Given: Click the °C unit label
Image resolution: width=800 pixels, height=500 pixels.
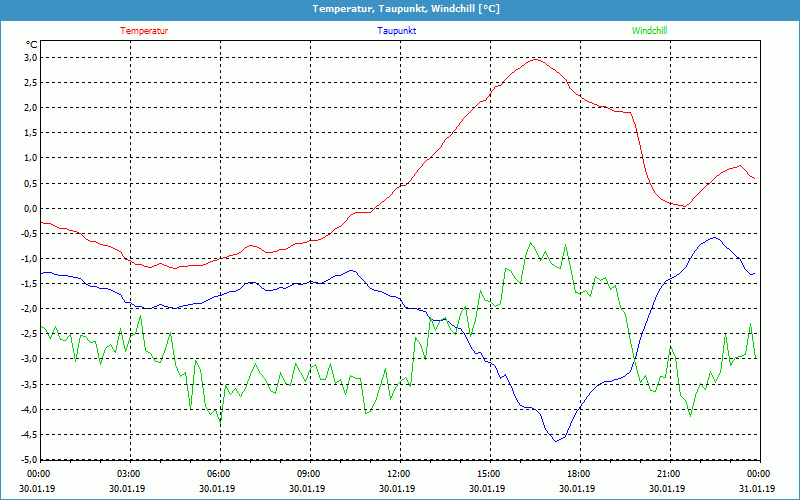Looking at the screenshot, I should (32, 45).
